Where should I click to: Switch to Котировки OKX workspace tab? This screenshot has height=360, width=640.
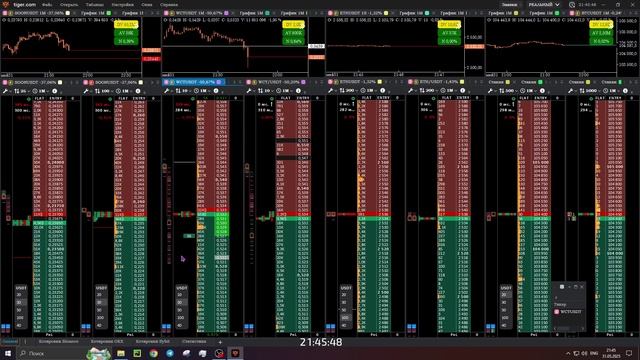(x=107, y=342)
